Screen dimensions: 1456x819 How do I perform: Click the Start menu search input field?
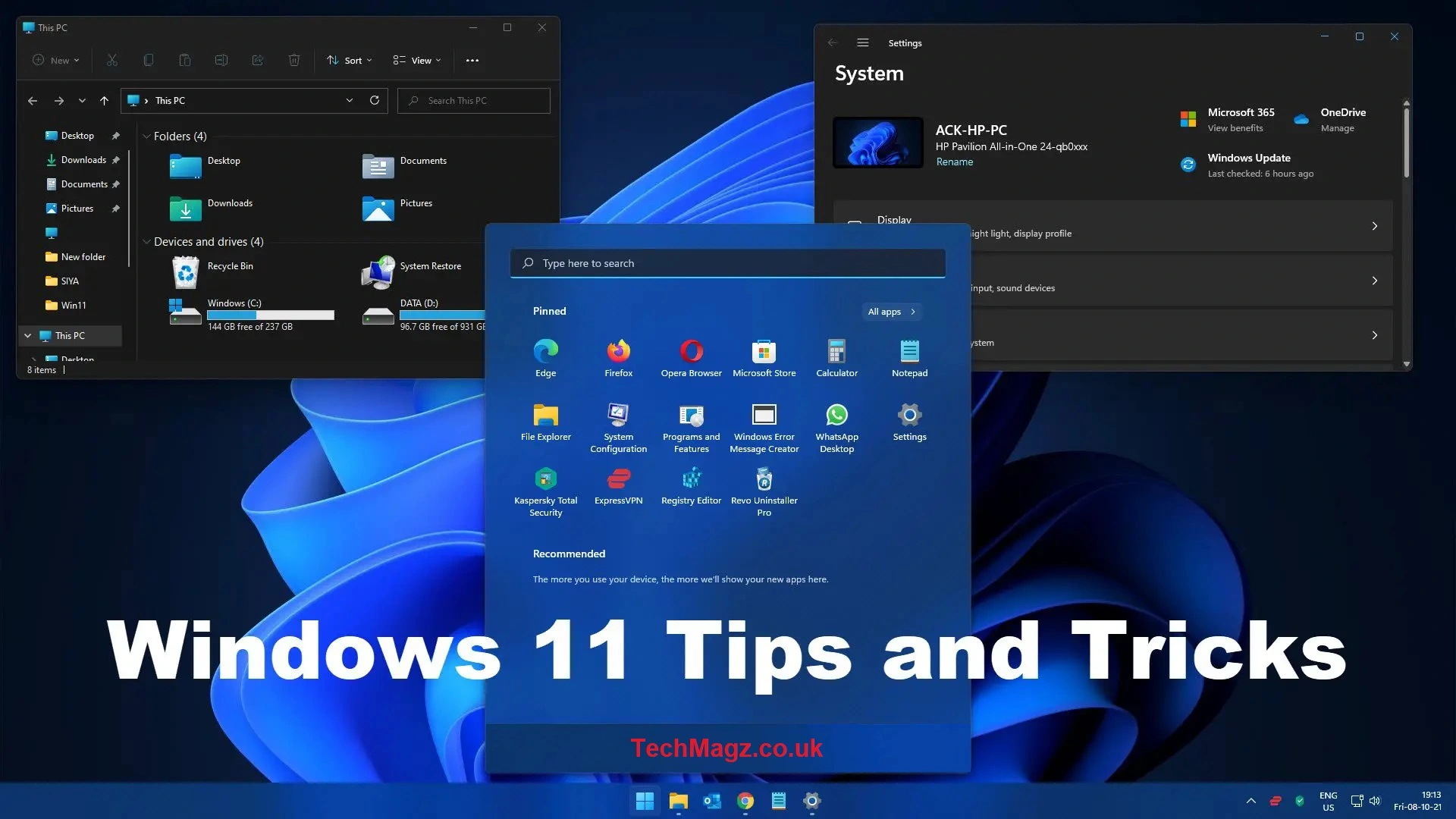pyautogui.click(x=728, y=262)
